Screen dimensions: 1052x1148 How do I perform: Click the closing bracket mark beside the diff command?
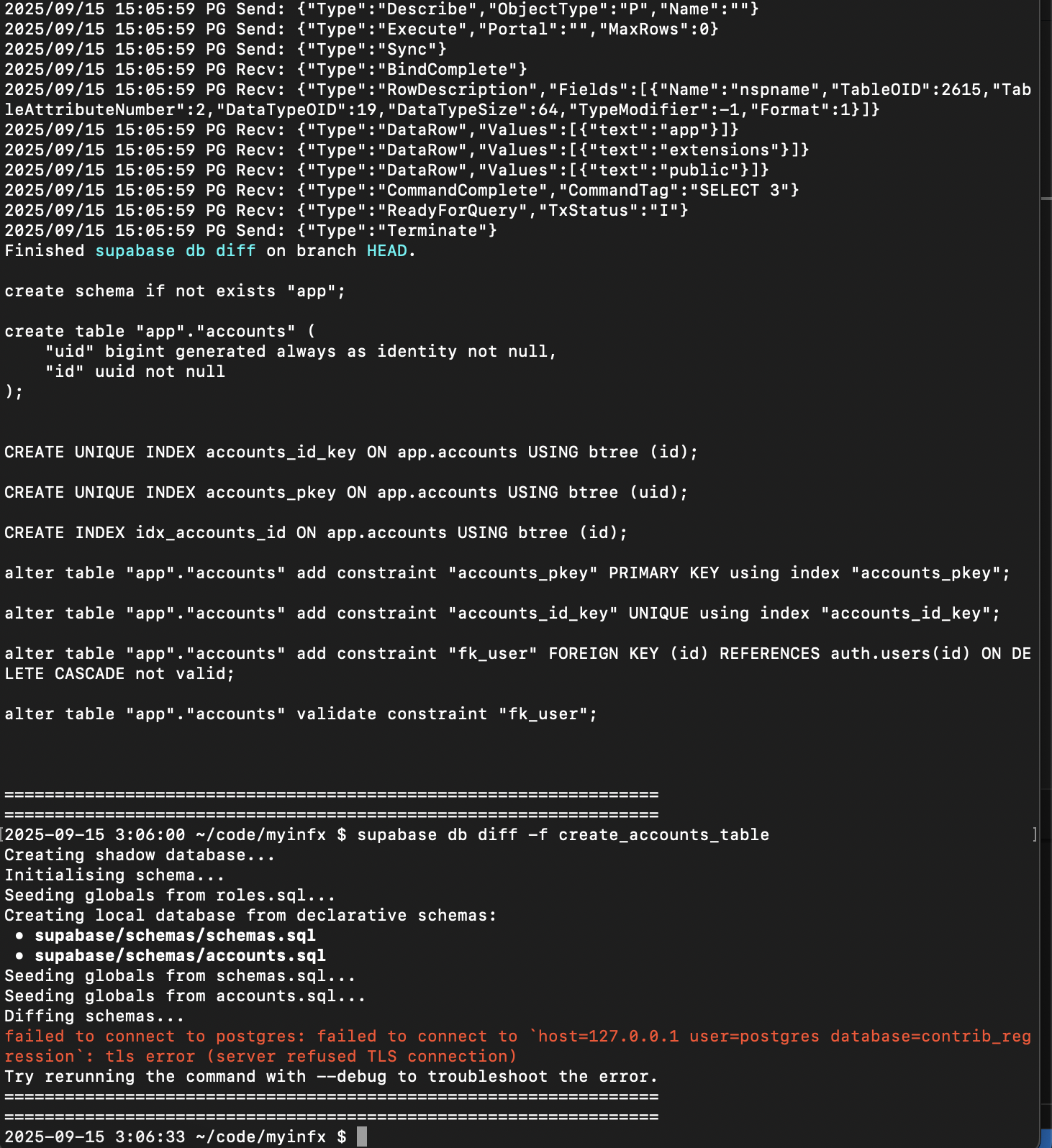[x=1035, y=834]
